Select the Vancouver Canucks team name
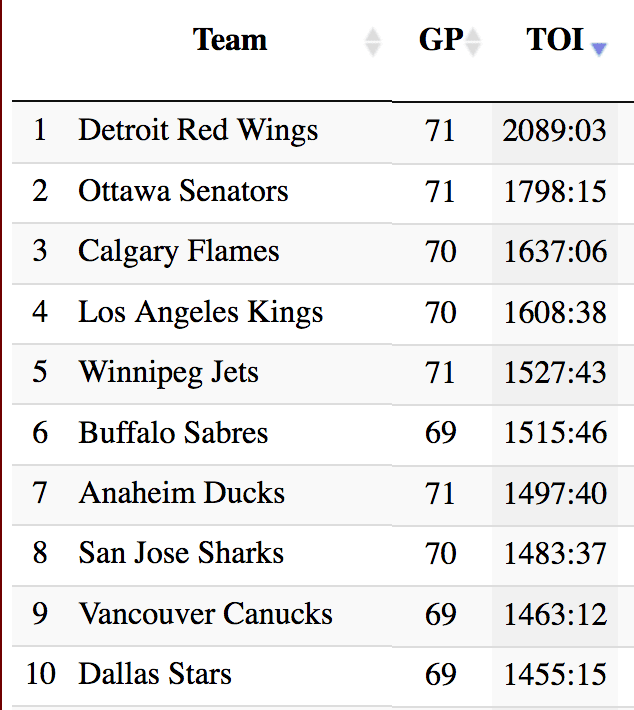 click(205, 613)
